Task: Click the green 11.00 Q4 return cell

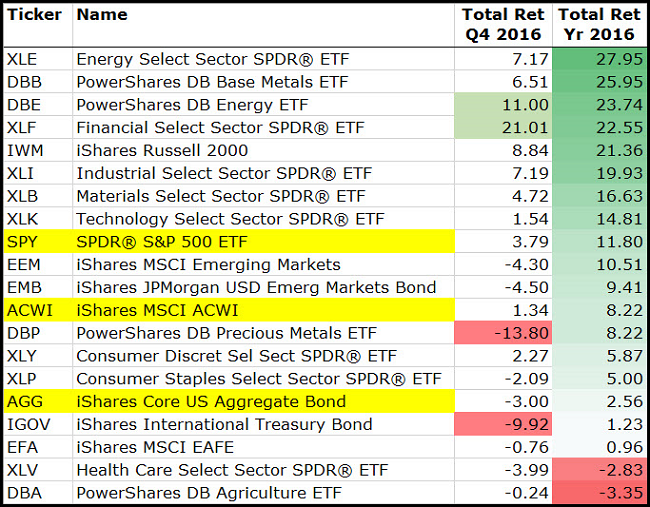Action: [x=503, y=105]
